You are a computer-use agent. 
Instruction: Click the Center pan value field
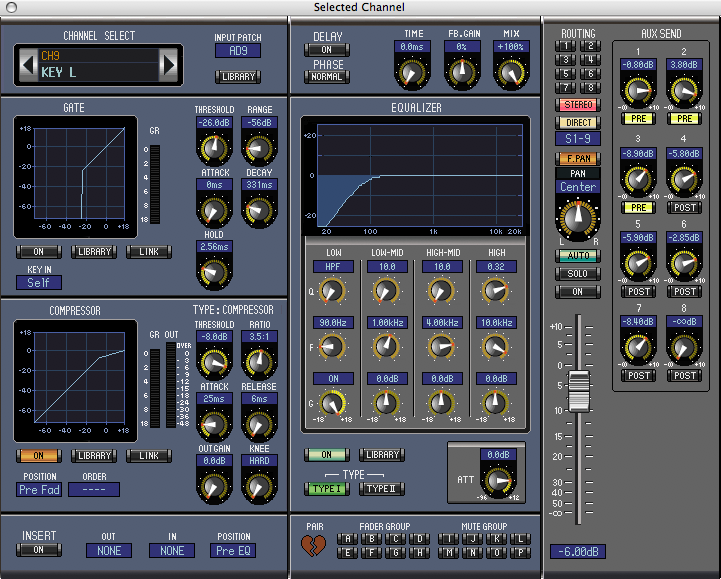(578, 187)
